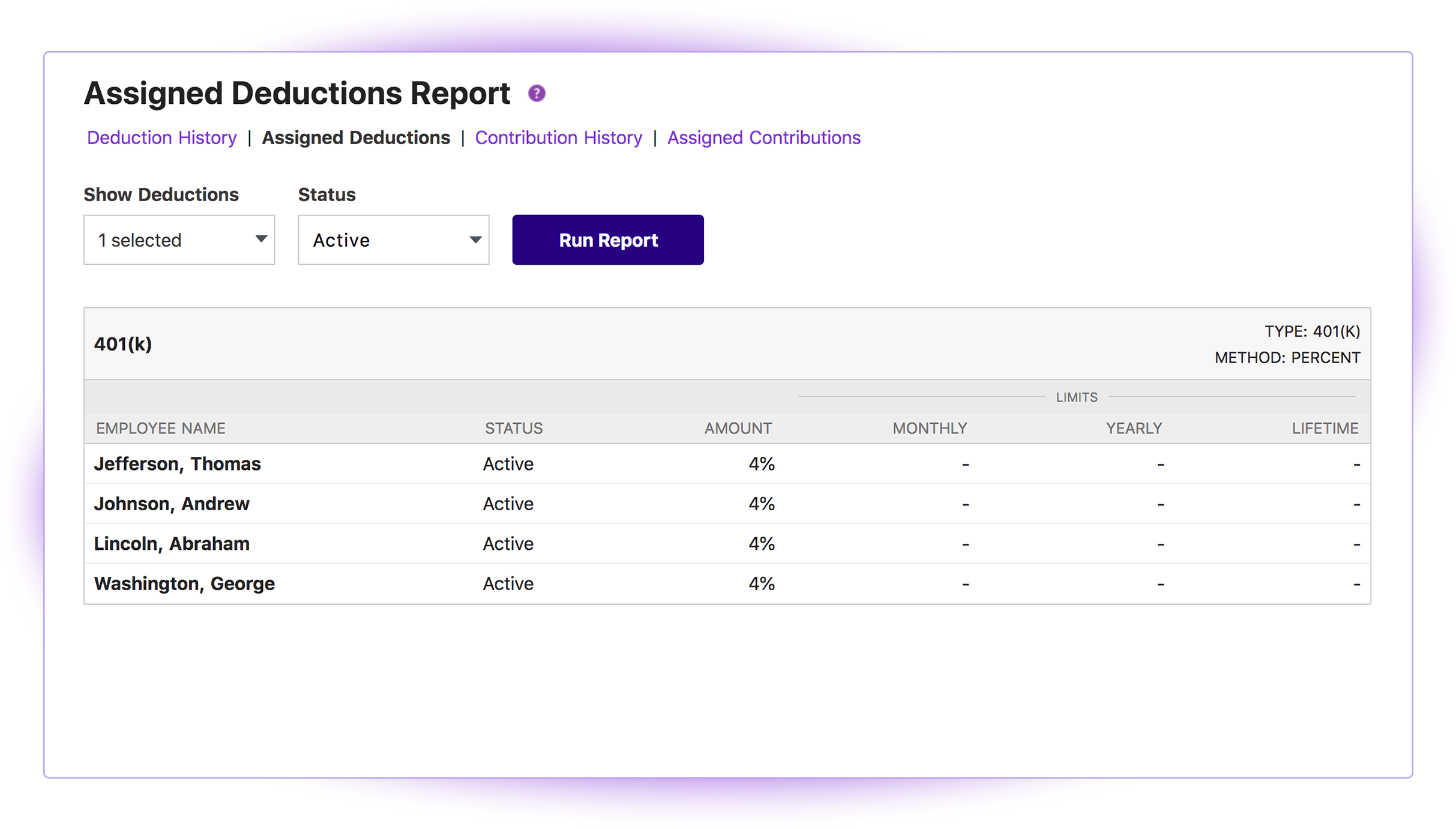The height and width of the screenshot is (829, 1456).
Task: Click the TYPE: 401(K) label
Action: 1313,331
